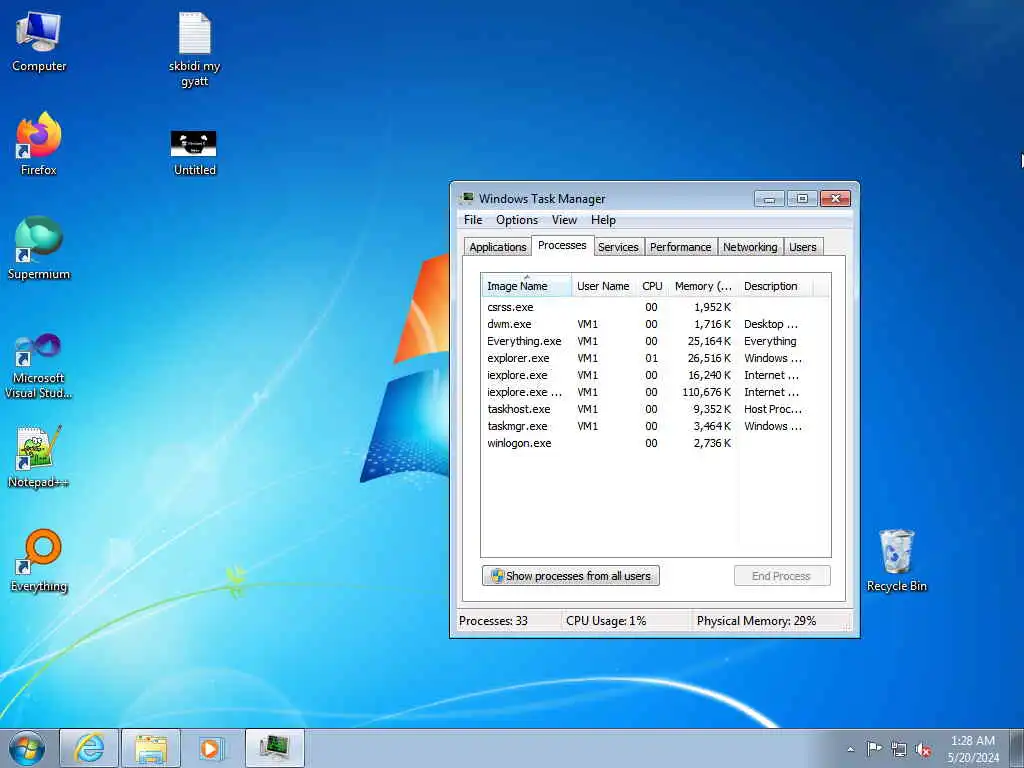The width and height of the screenshot is (1024, 768).
Task: Click the End Process button
Action: (x=782, y=576)
